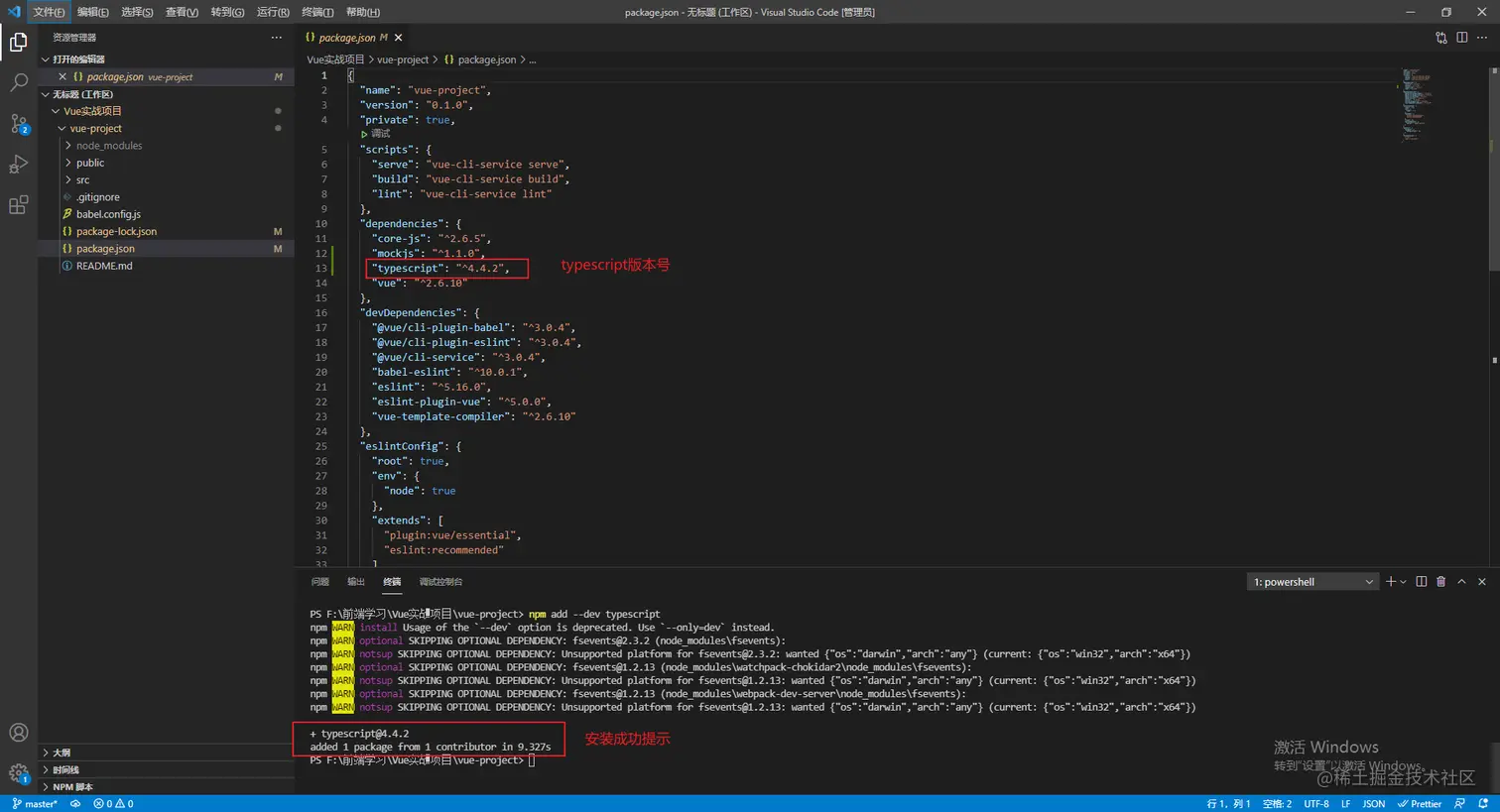
Task: Open babel.config.js from the file tree
Action: (x=108, y=214)
